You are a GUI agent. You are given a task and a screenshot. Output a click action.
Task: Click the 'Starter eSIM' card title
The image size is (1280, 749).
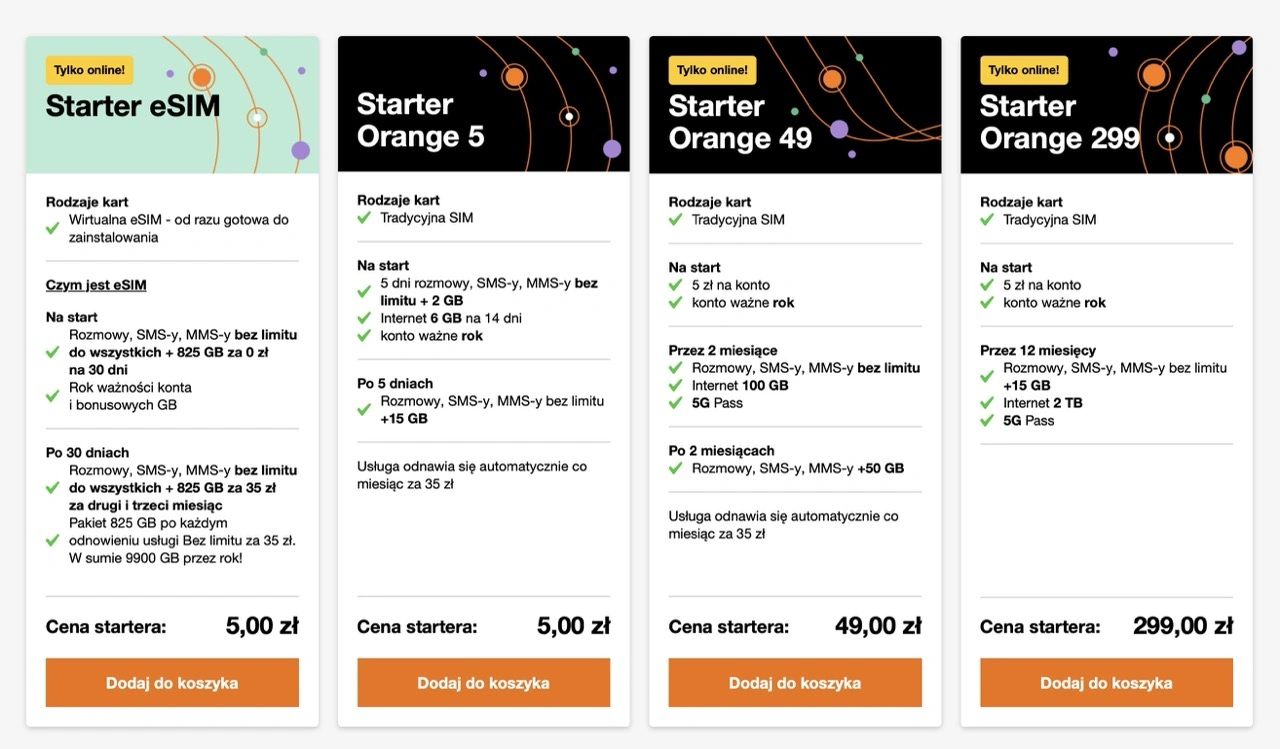tap(133, 106)
